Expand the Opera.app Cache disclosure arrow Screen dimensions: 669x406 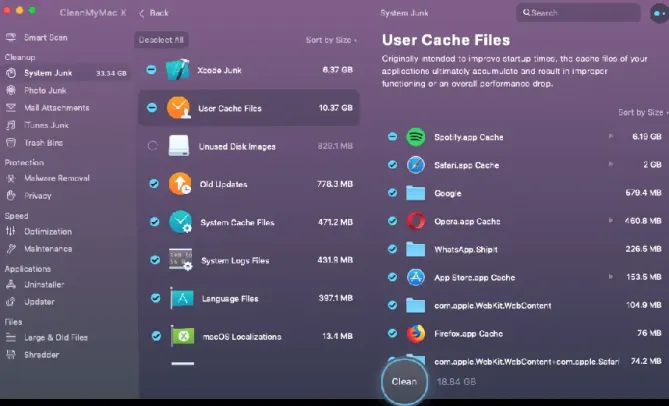tap(611, 220)
